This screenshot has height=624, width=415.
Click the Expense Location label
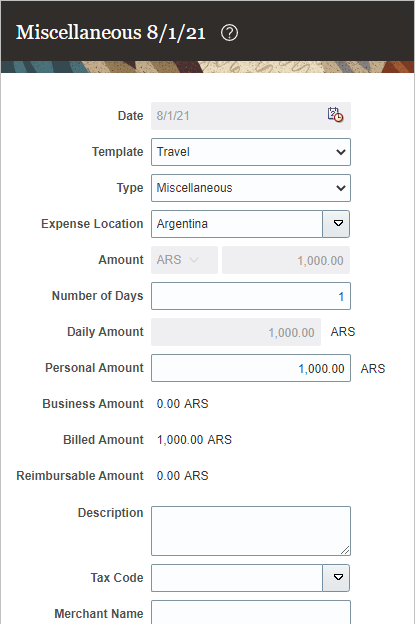[92, 224]
